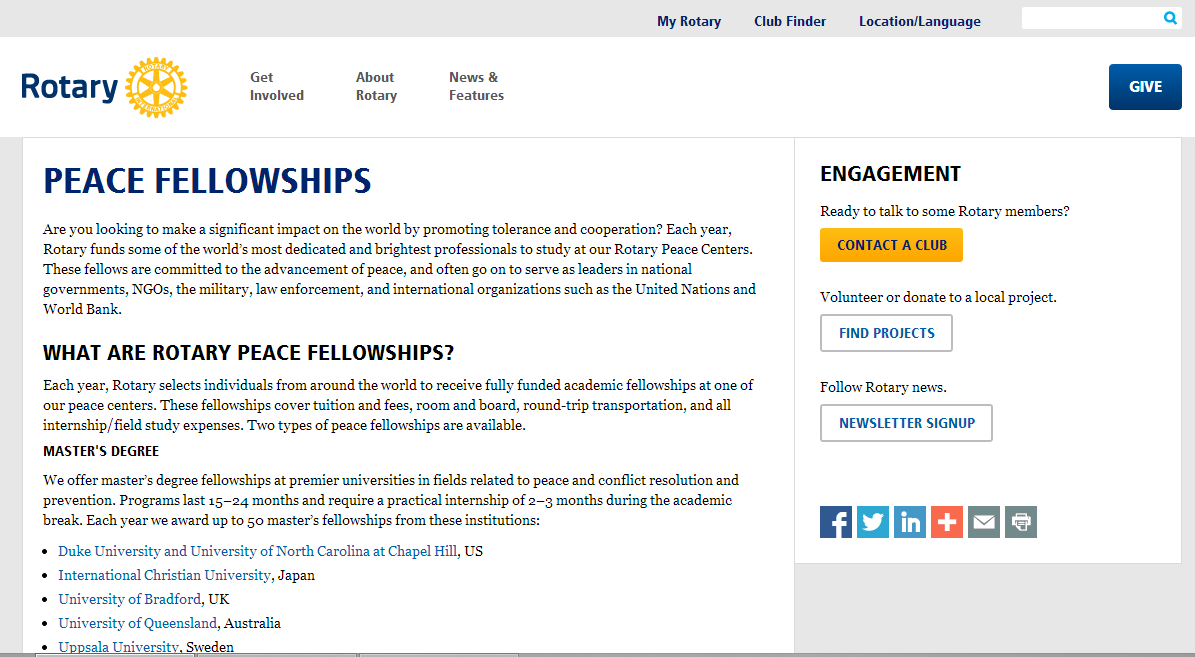1195x657 pixels.
Task: Share page on LinkedIn
Action: click(x=910, y=522)
